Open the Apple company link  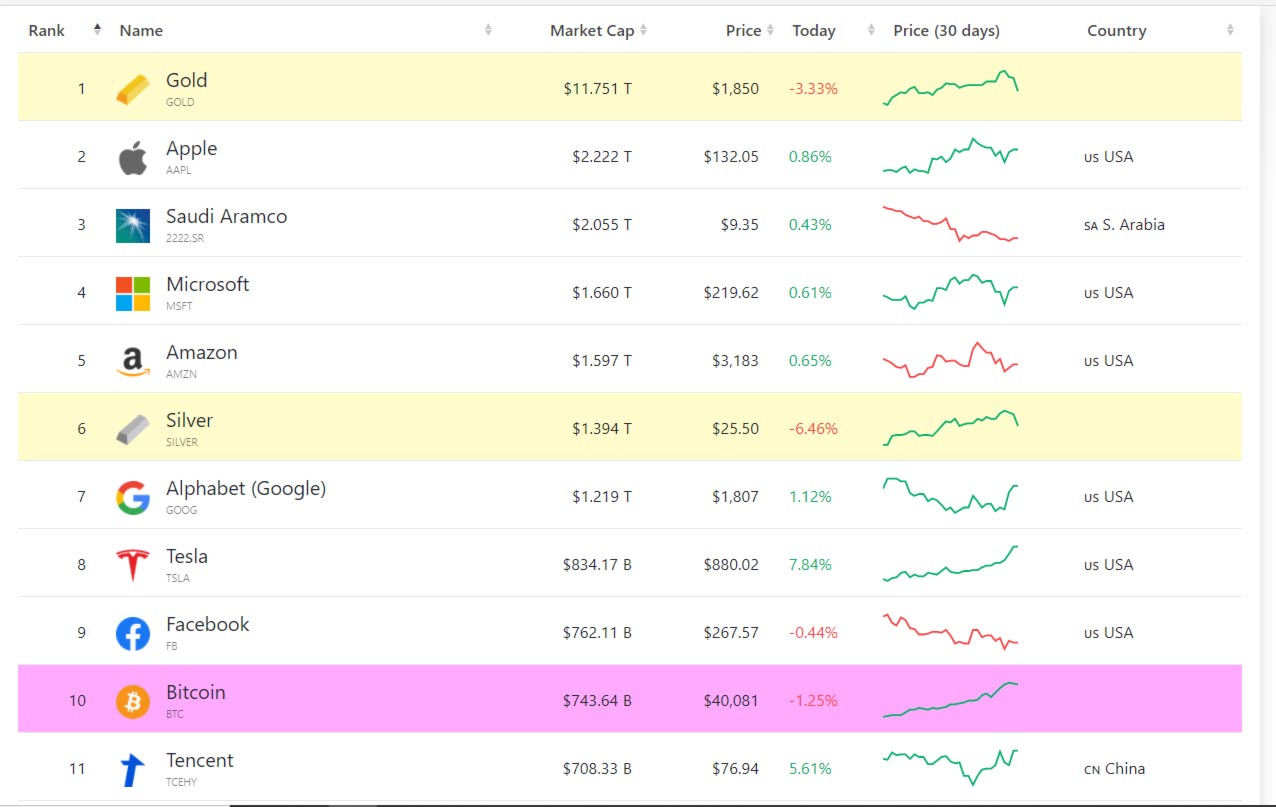point(191,149)
